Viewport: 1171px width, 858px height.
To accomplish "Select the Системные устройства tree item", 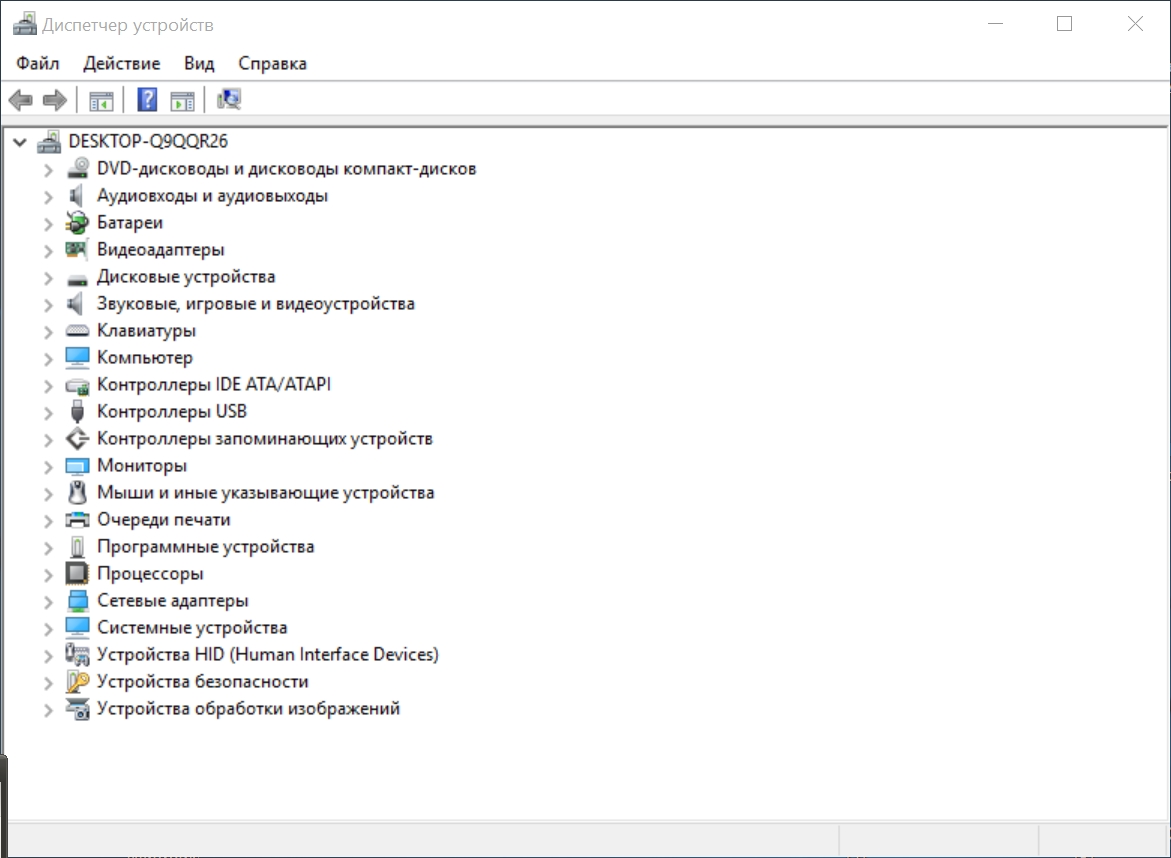I will point(192,628).
